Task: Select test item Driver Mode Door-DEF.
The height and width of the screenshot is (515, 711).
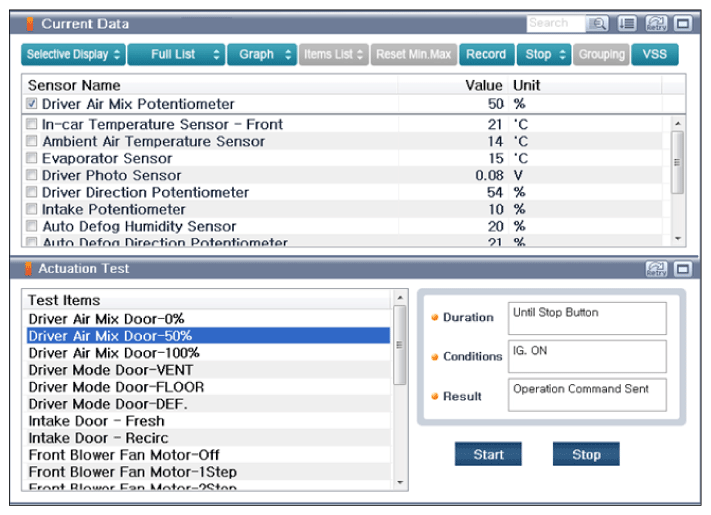Action: [208, 404]
